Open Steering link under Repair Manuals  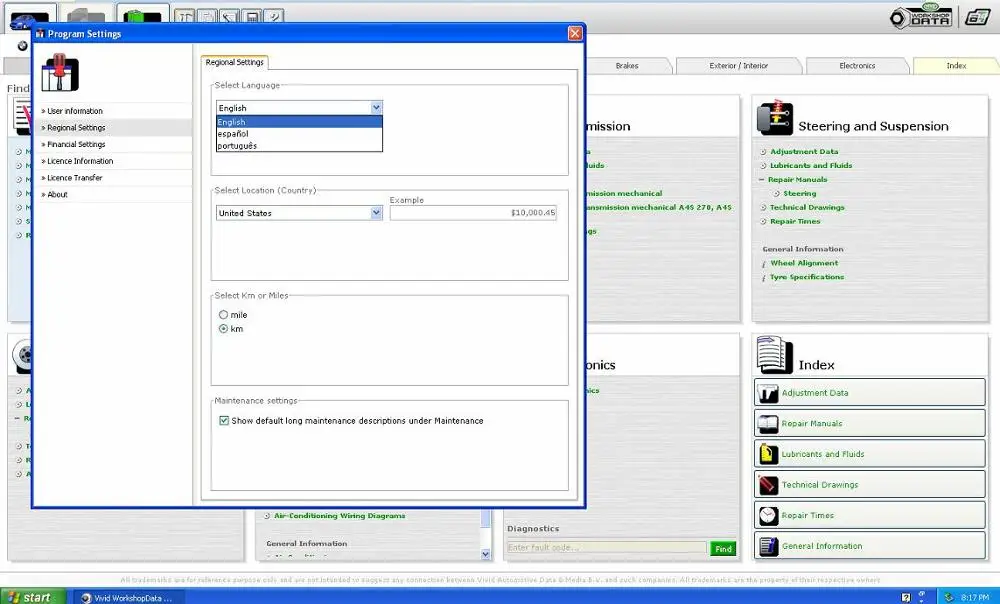point(800,194)
